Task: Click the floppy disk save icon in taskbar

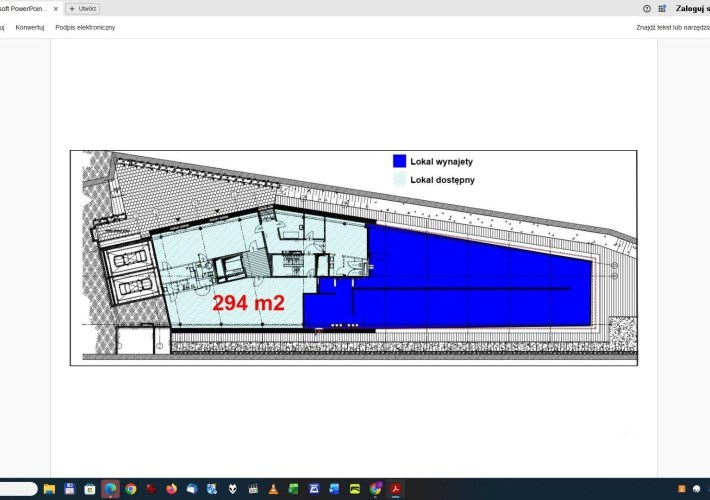Action: (x=70, y=489)
